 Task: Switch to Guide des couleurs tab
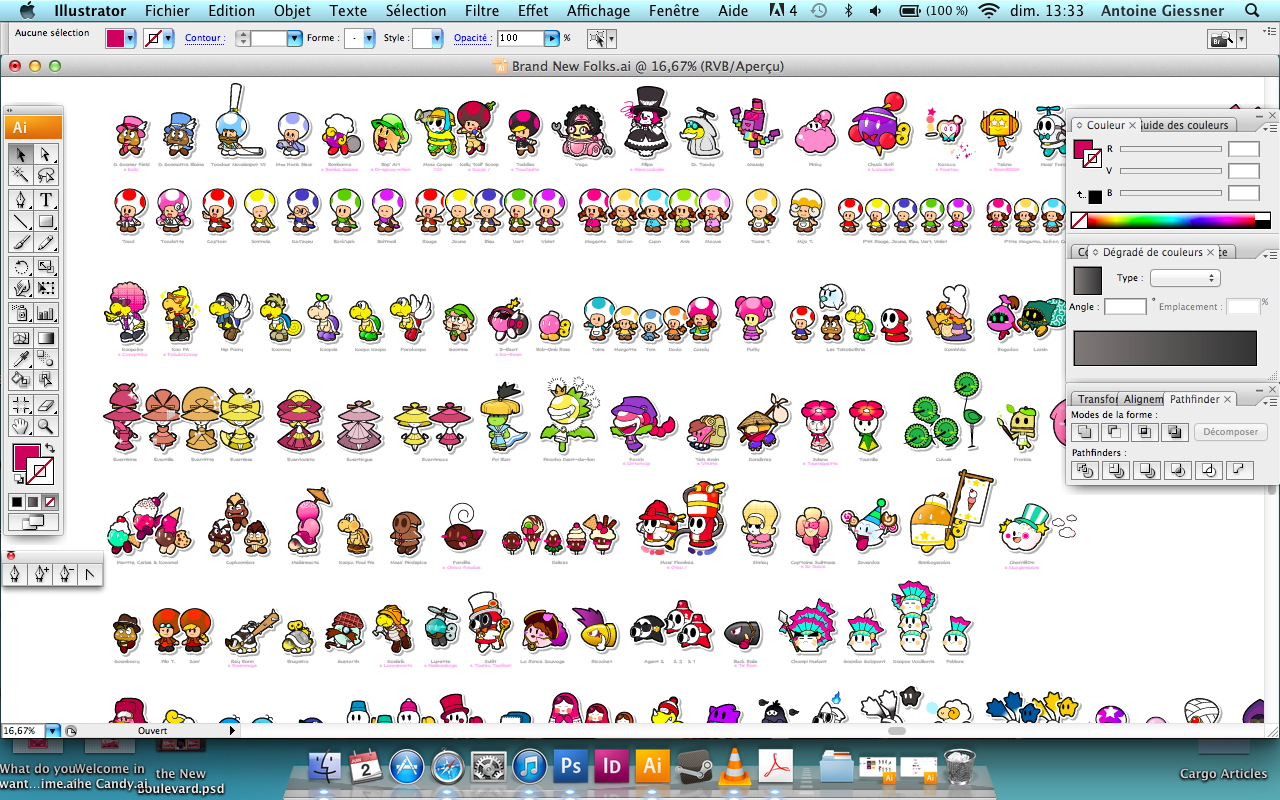(x=1186, y=125)
